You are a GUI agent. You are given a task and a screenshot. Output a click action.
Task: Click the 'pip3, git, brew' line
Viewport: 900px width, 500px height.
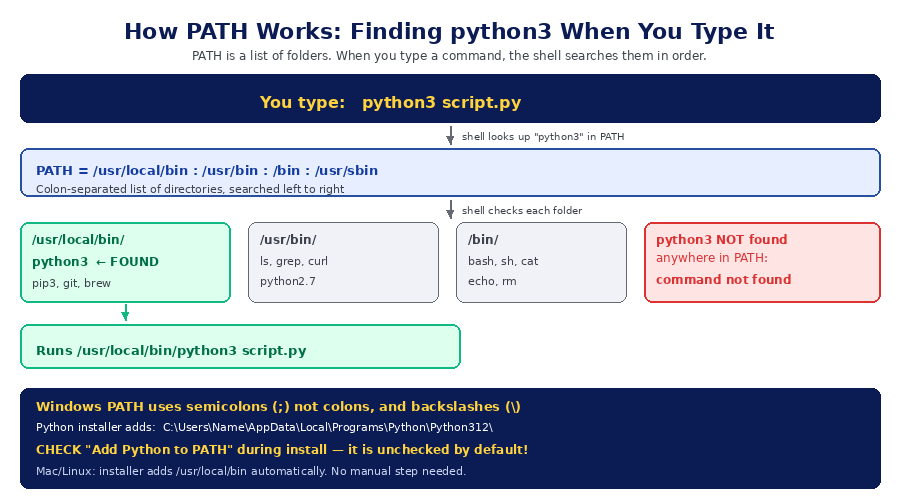point(71,283)
